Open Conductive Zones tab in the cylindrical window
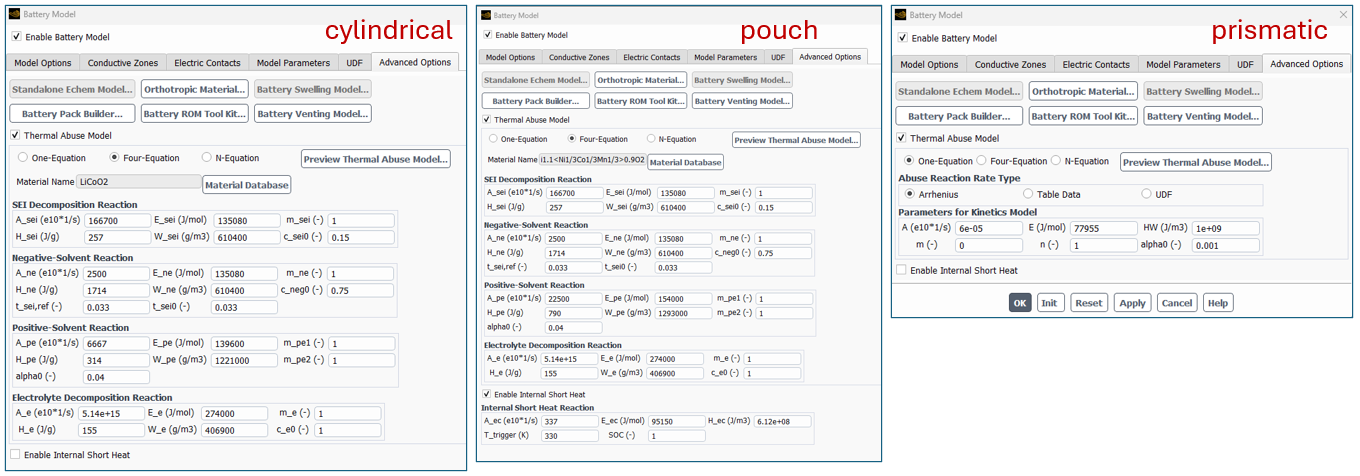Viewport: 1360px width, 476px height. tap(121, 63)
